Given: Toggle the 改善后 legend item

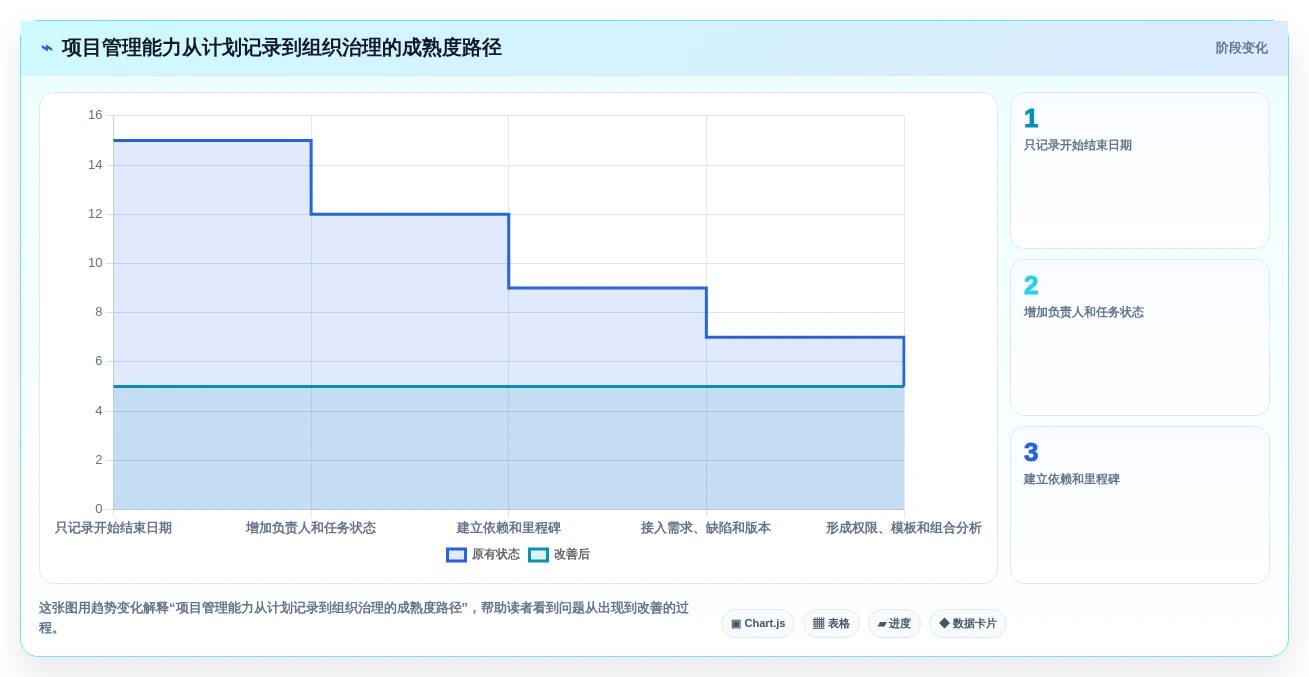Looking at the screenshot, I should (x=559, y=555).
